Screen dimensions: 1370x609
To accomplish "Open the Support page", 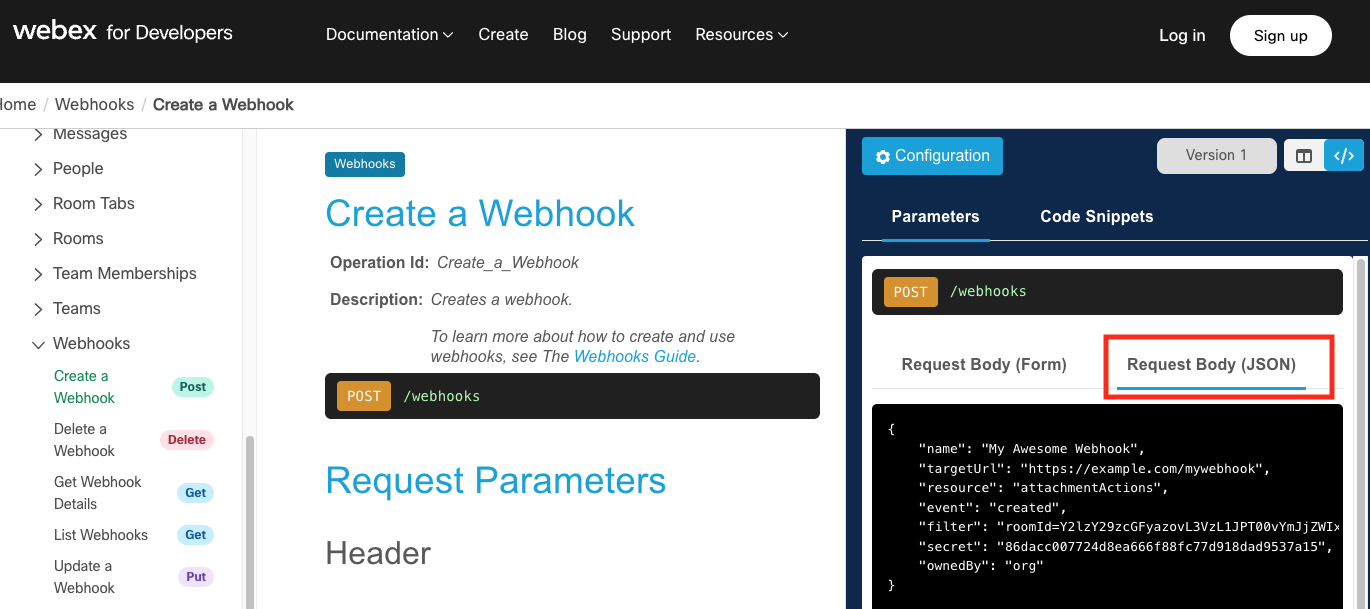I will pos(641,34).
